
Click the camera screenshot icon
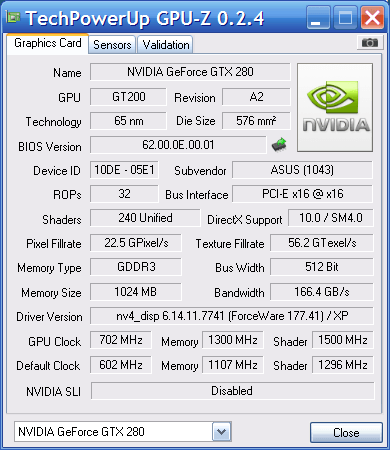tap(370, 43)
